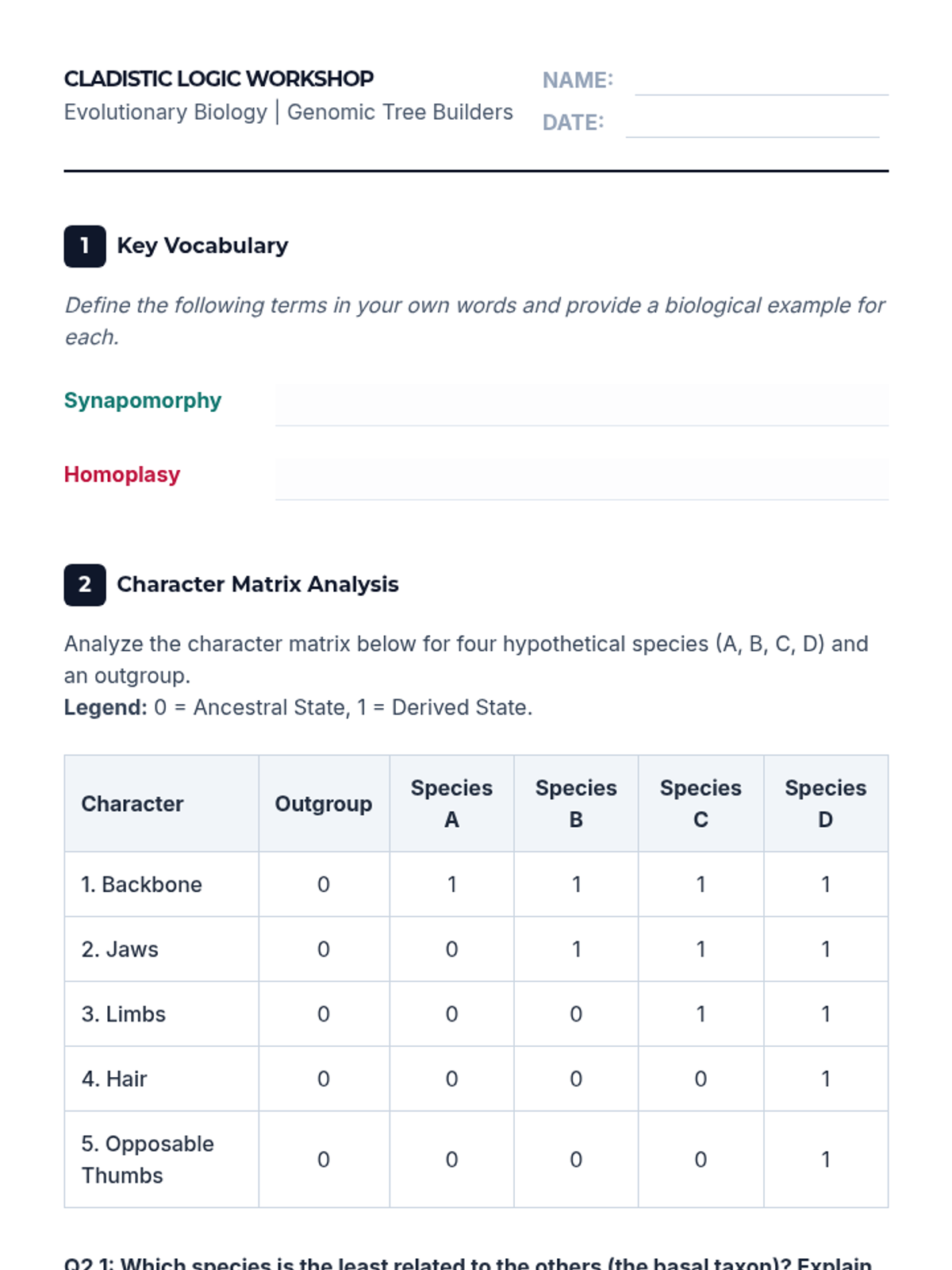Screen dimensions: 952x1270
Task: Click the DATE input line
Action: coord(752,123)
